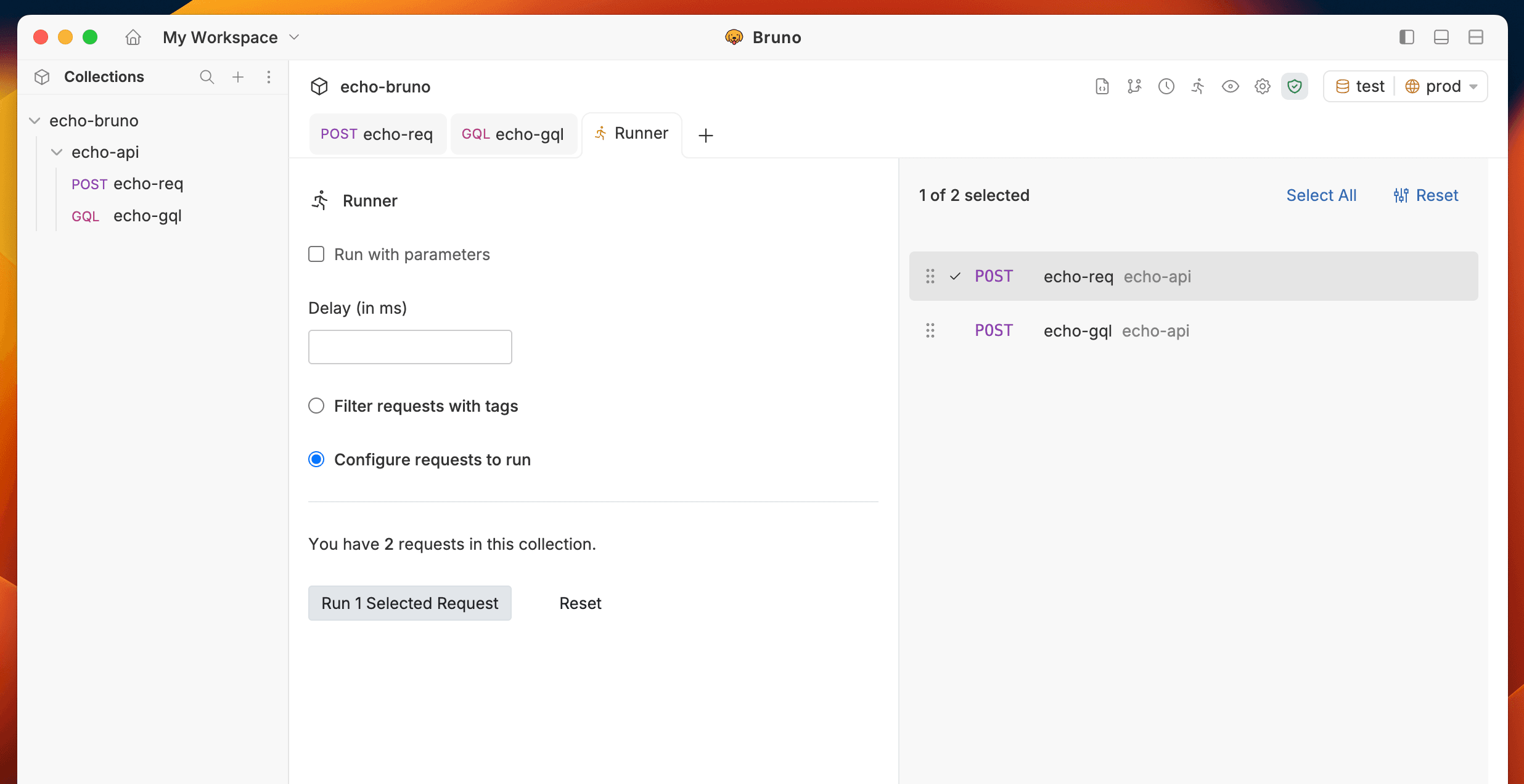Open collection settings gear icon
The width and height of the screenshot is (1524, 784).
click(x=1262, y=86)
